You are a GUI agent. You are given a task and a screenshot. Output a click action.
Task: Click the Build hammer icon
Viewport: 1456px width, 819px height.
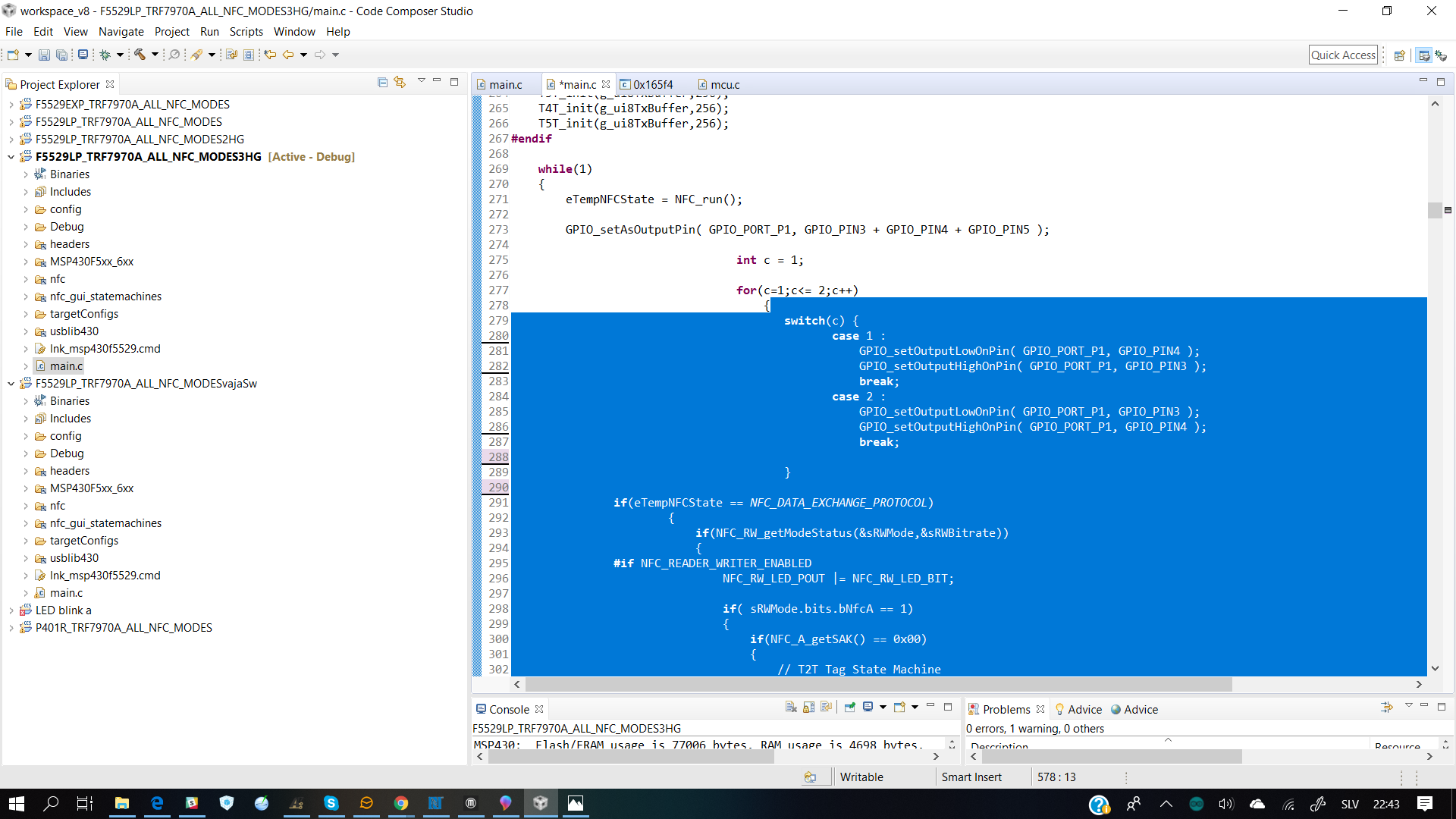[140, 55]
